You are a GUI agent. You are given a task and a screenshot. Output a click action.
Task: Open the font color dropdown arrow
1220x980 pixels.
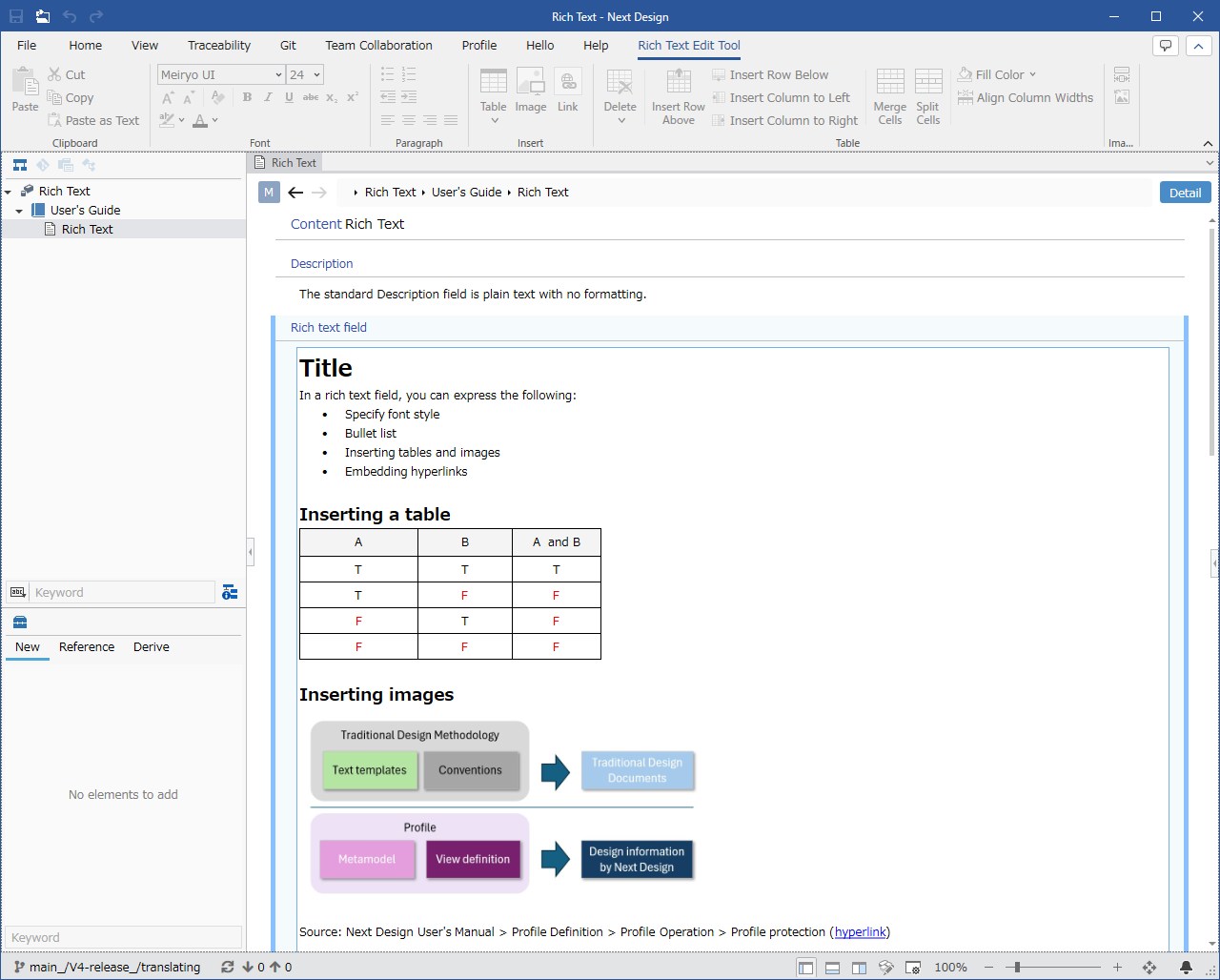[215, 120]
